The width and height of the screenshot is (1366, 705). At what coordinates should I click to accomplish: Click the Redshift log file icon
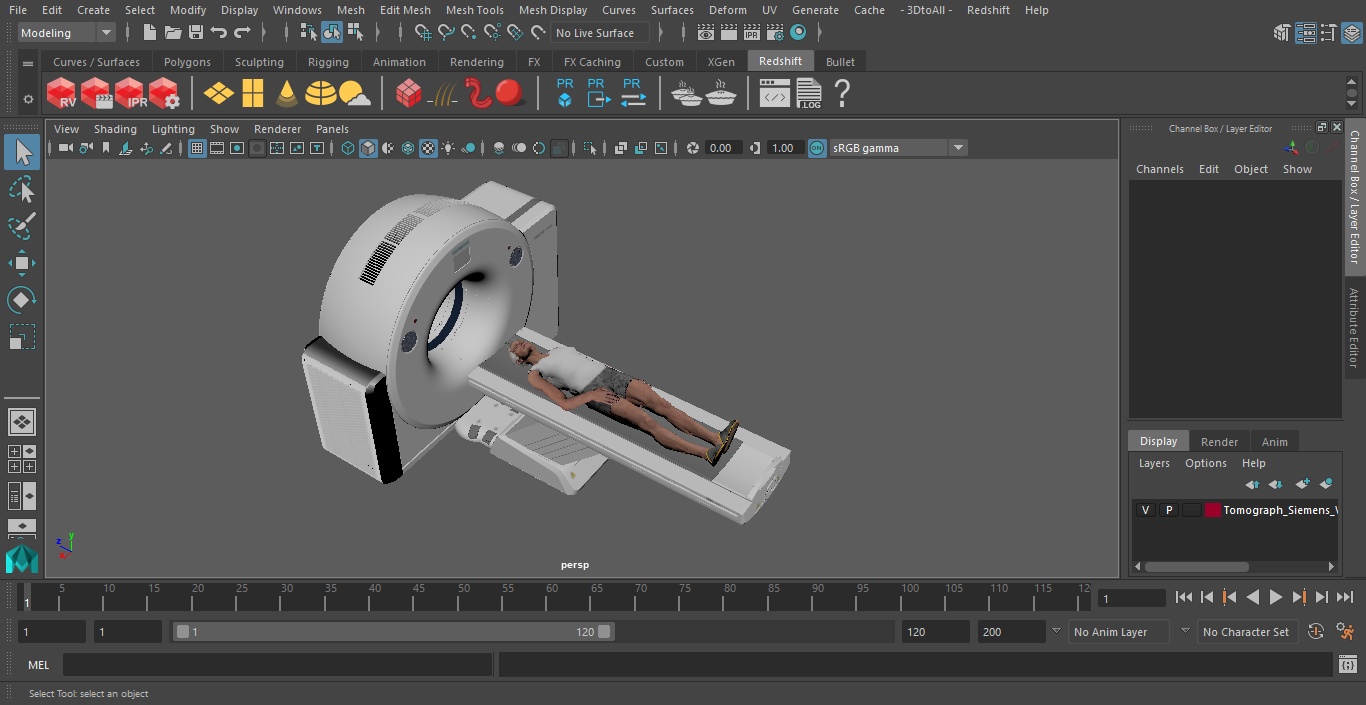click(x=809, y=94)
